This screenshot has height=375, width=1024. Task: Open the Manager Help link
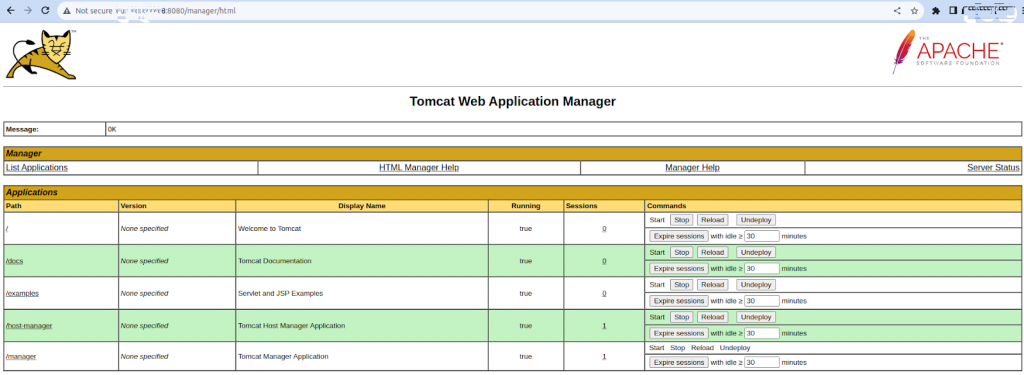pos(692,167)
